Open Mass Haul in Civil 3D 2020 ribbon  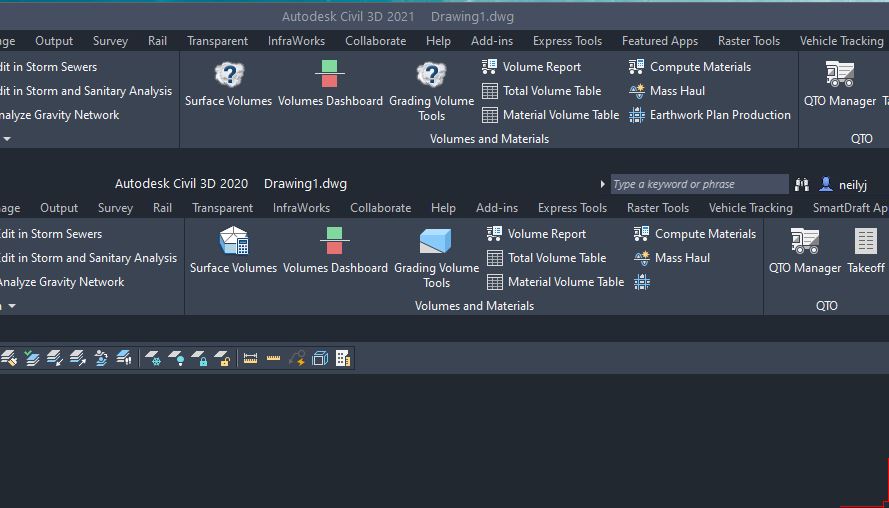pos(672,258)
